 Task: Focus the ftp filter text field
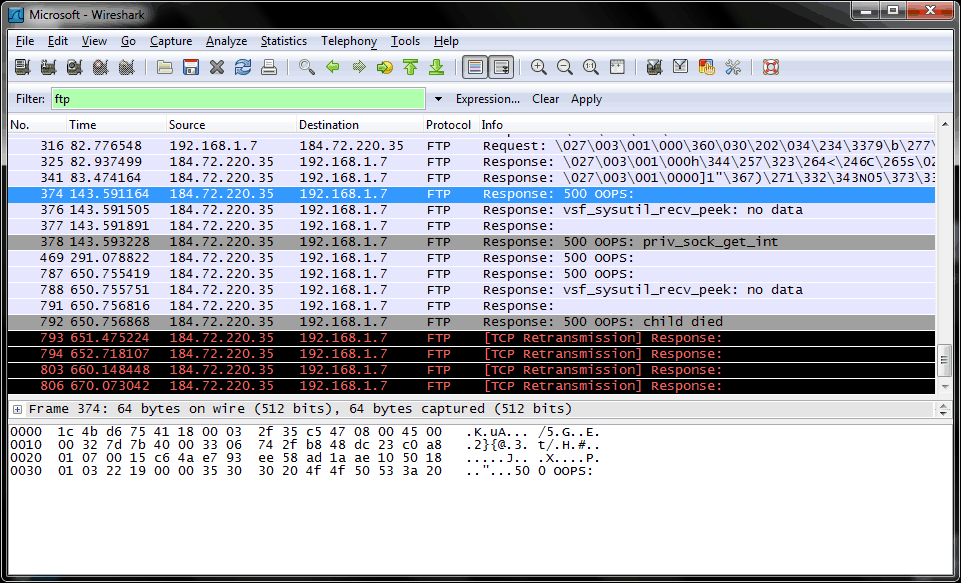coord(238,99)
